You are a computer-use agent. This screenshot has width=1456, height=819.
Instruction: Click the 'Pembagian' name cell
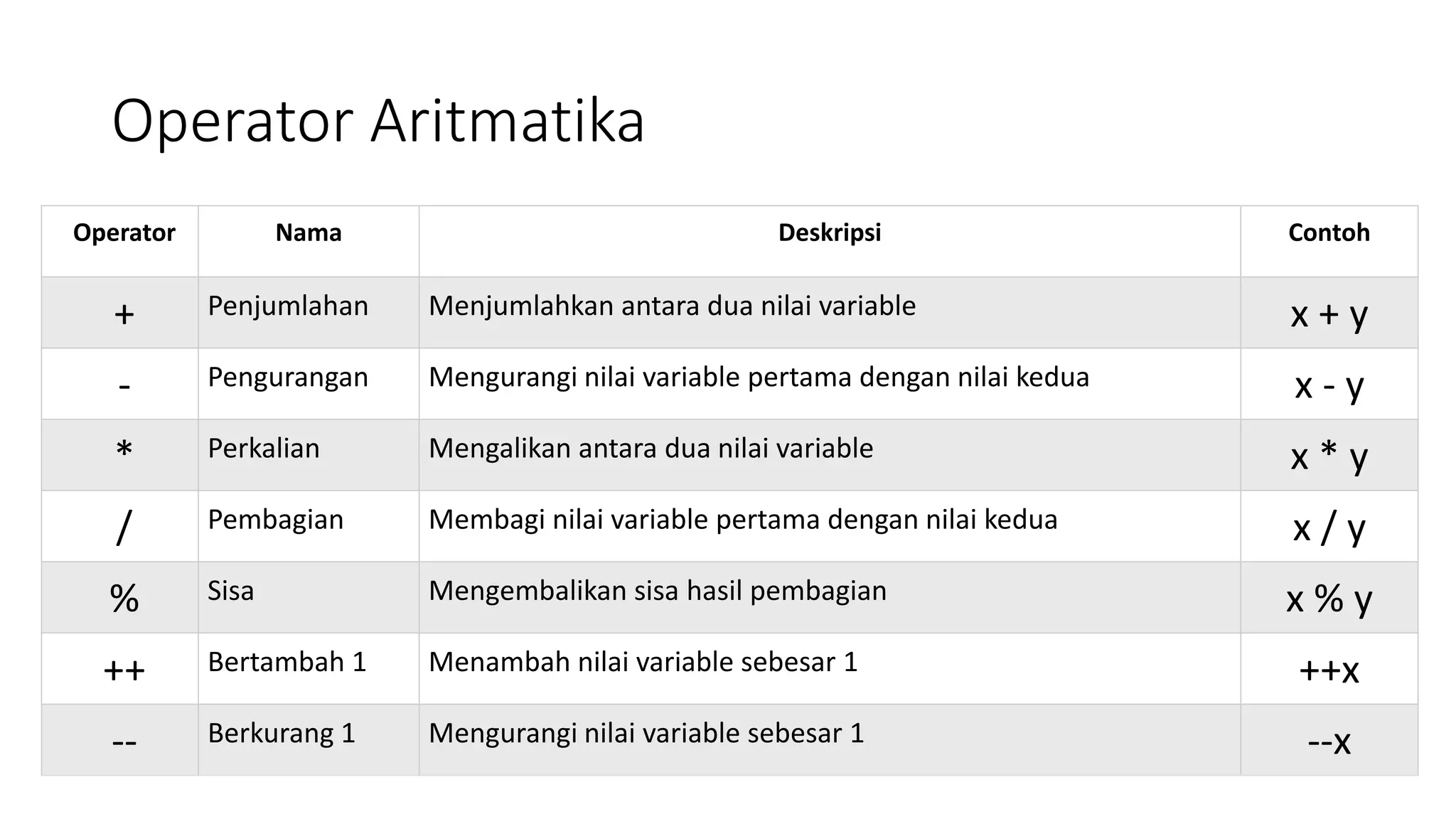coord(309,526)
